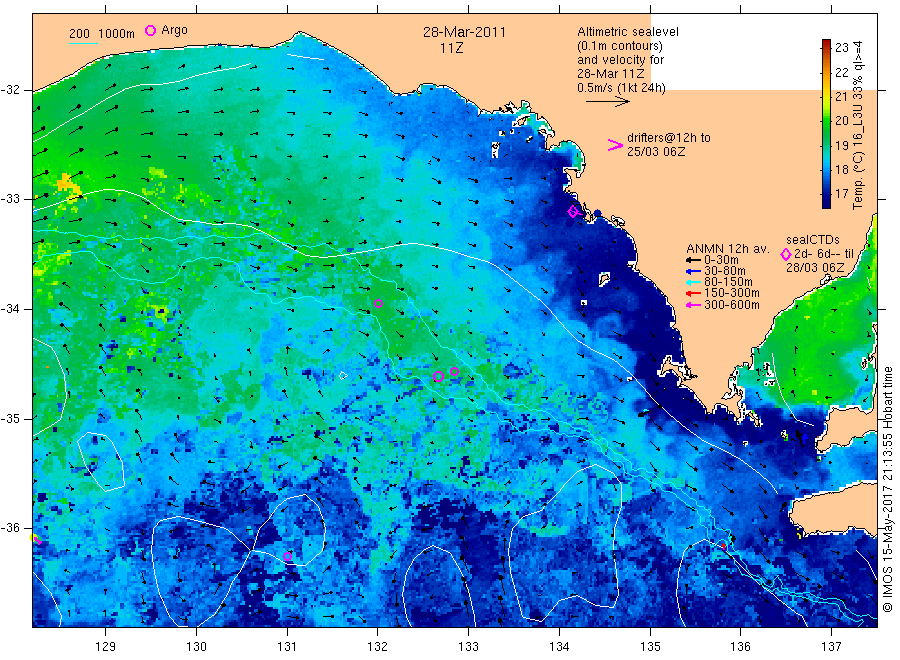Viewport: 900px width, 660px height.
Task: Click the 'drifters@12h to' label
Action: [669, 138]
